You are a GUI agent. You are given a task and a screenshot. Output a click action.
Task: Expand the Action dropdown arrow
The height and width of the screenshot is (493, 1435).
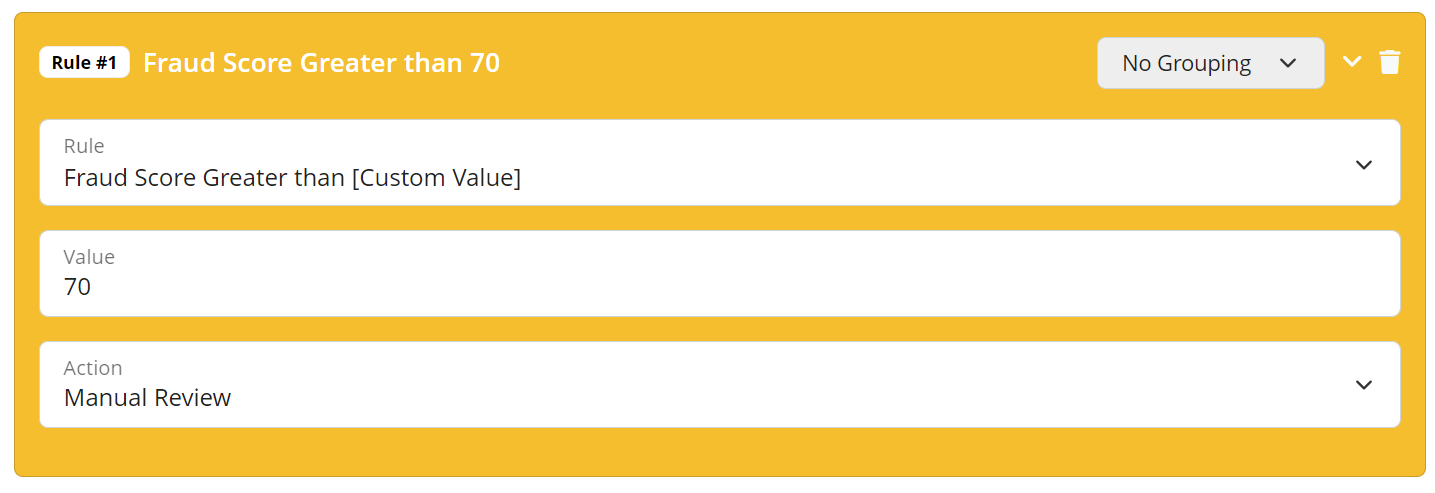[1364, 385]
